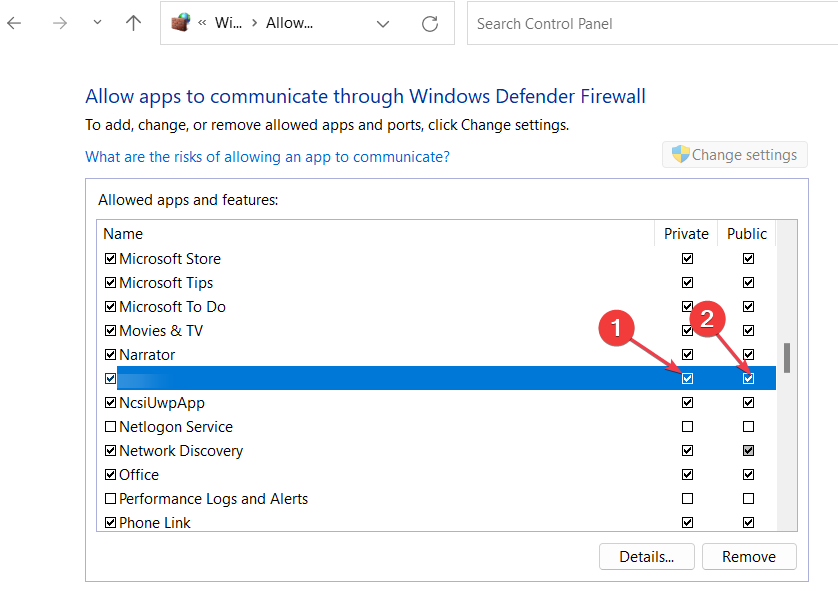Toggle Private for Microsoft Store
Viewport: 838px width, 591px height.
(x=687, y=259)
